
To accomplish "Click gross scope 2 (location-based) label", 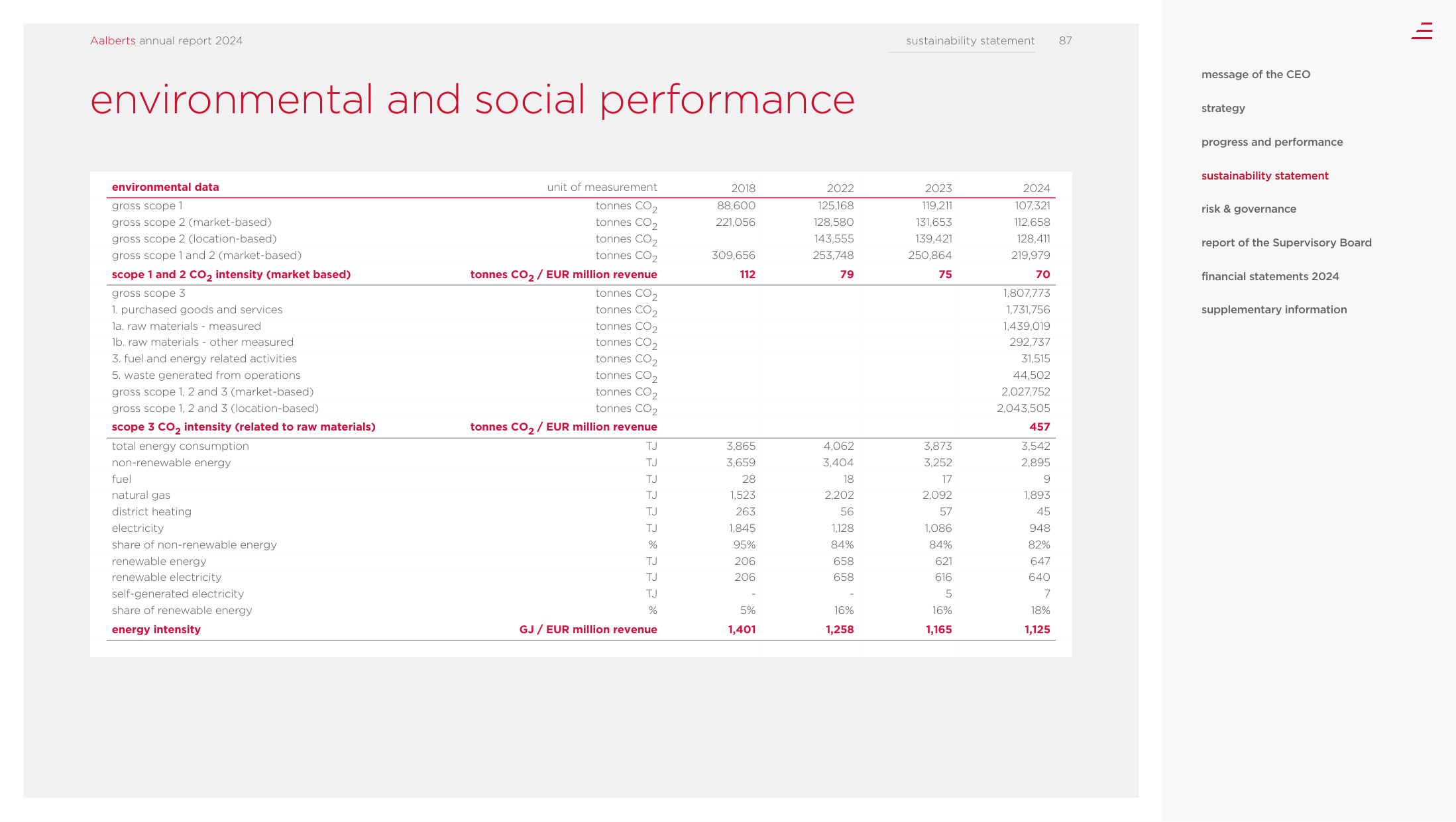I will (194, 238).
